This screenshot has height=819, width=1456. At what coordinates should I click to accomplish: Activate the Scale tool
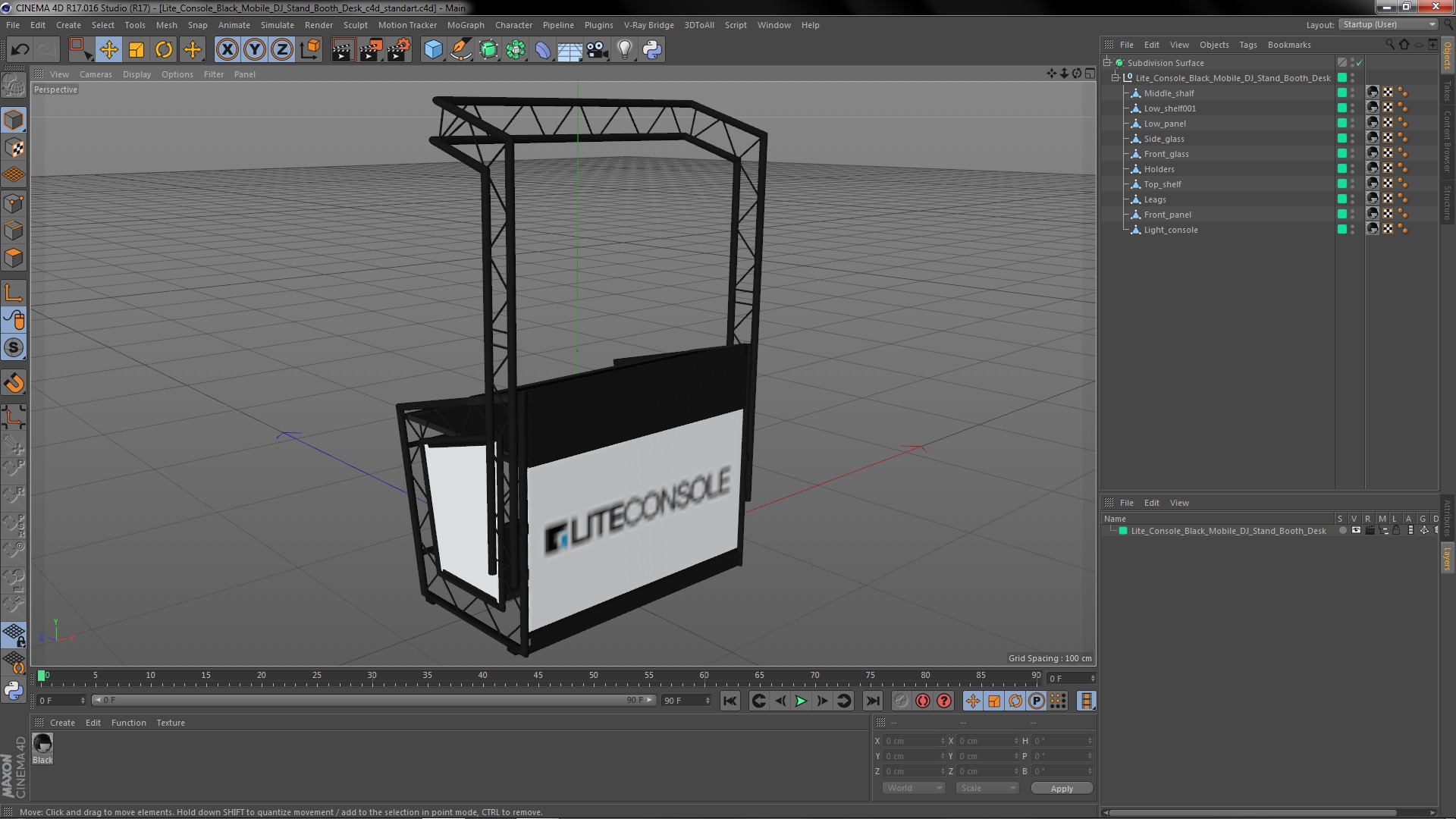coord(136,50)
